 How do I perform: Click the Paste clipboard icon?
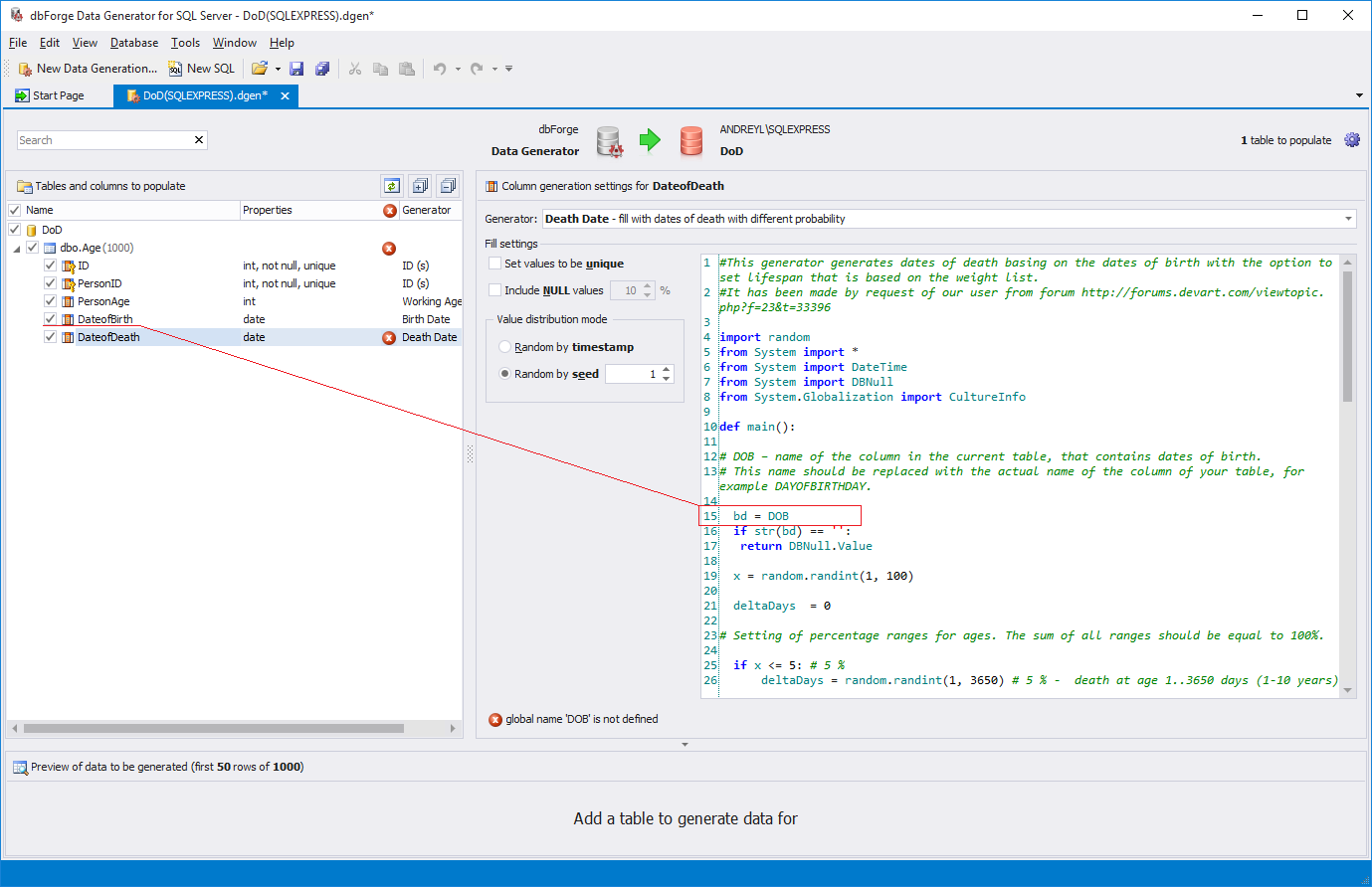point(406,69)
